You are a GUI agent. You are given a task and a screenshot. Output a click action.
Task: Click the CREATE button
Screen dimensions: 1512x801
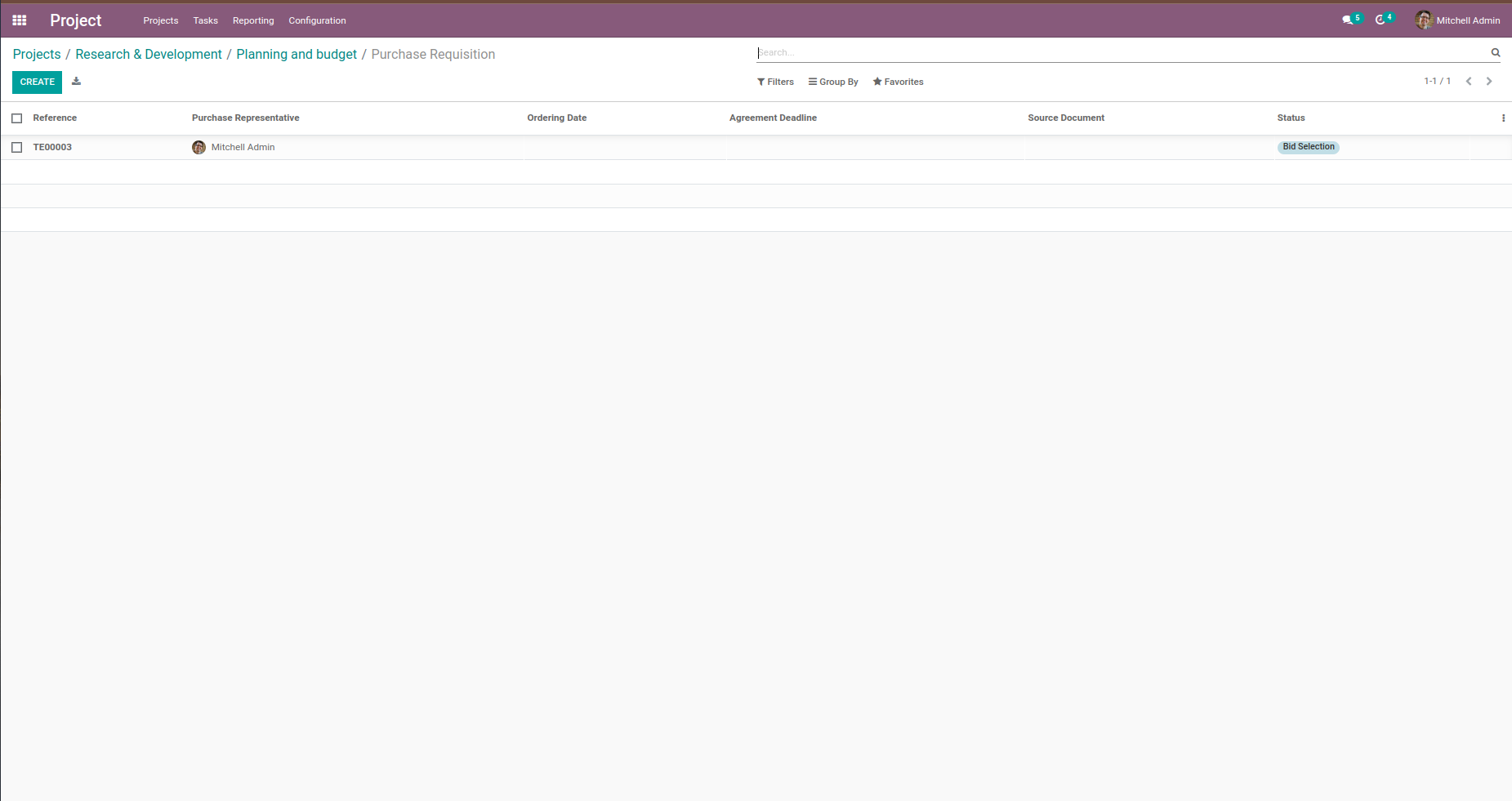(x=38, y=82)
